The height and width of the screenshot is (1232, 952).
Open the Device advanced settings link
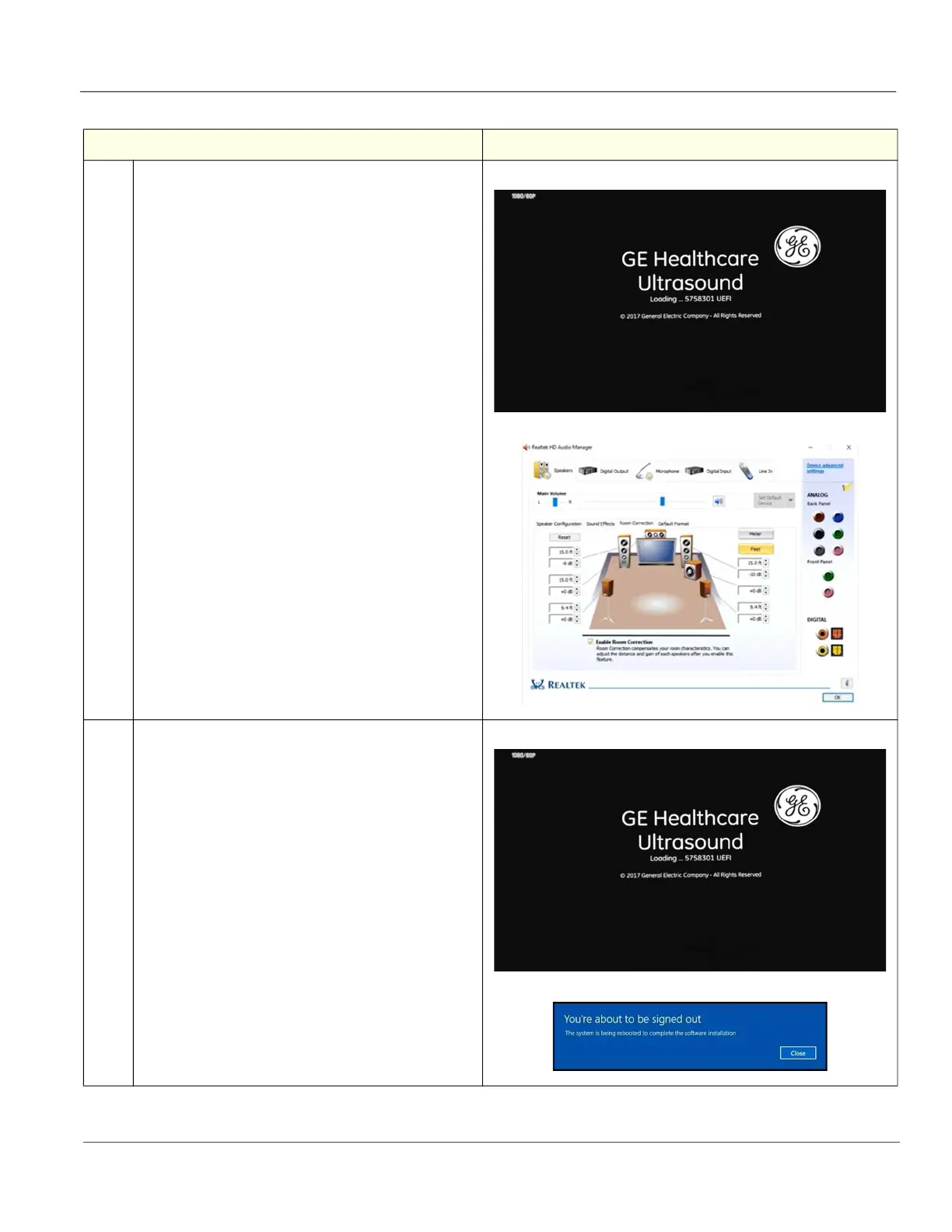824,467
